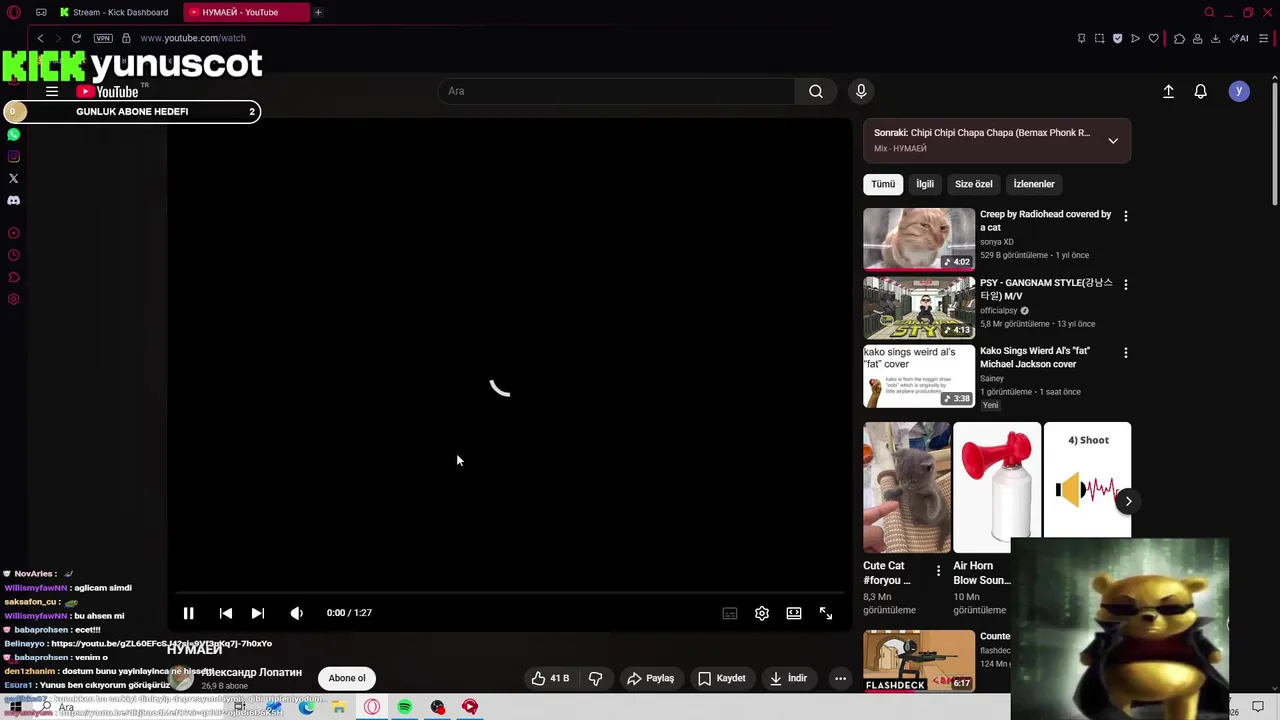Open the heart bookmark icon in toolbar
1280x720 pixels.
pyautogui.click(x=1153, y=38)
